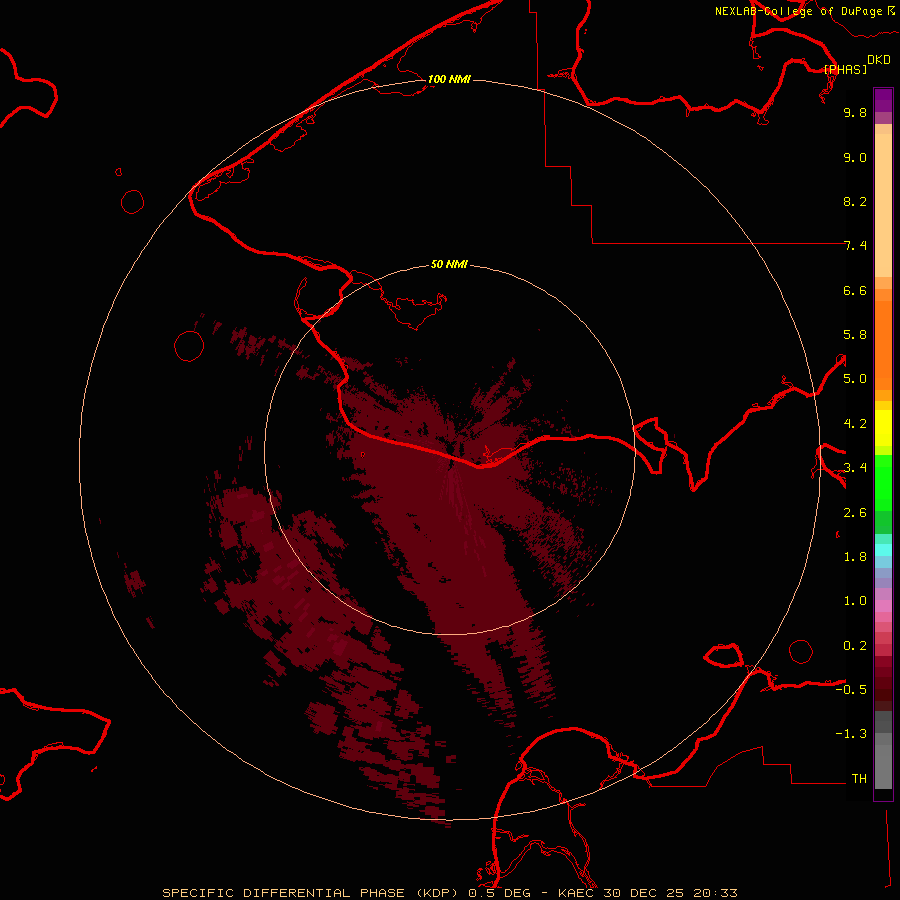Click the 1.0 value on the color scale
Image resolution: width=900 pixels, height=900 pixels.
855,601
